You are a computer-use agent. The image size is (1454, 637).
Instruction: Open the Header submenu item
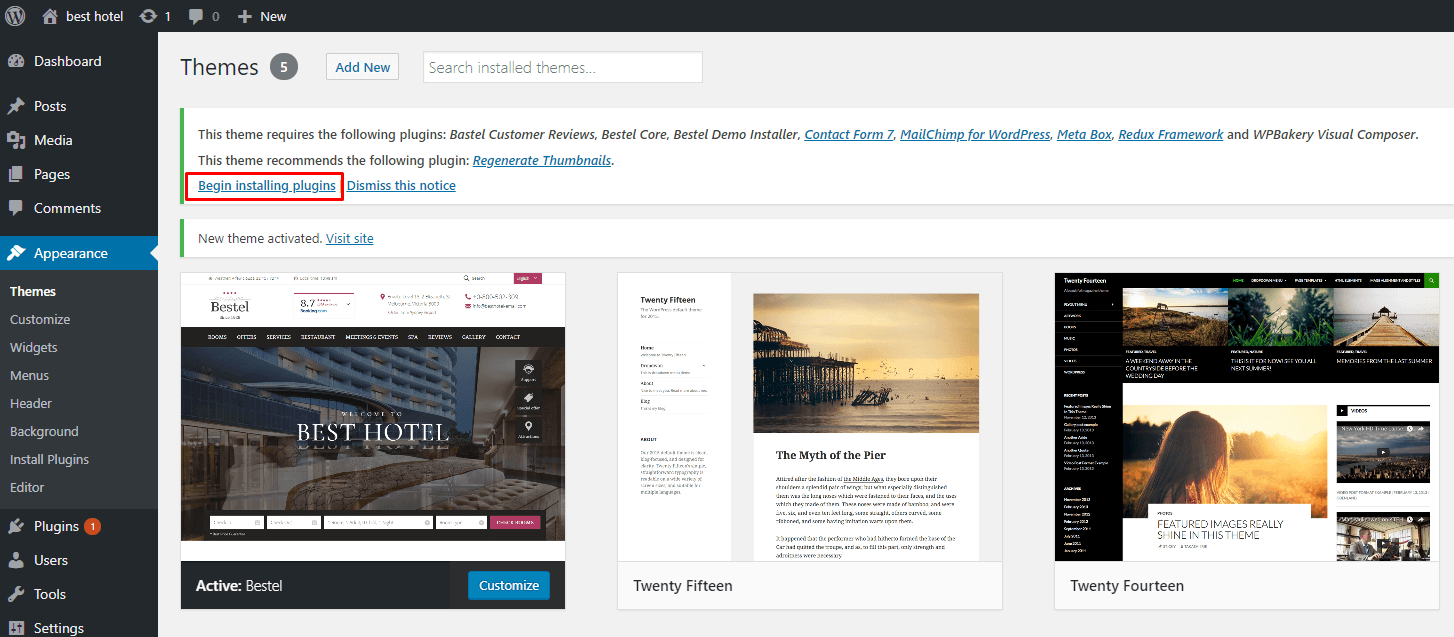[x=31, y=403]
